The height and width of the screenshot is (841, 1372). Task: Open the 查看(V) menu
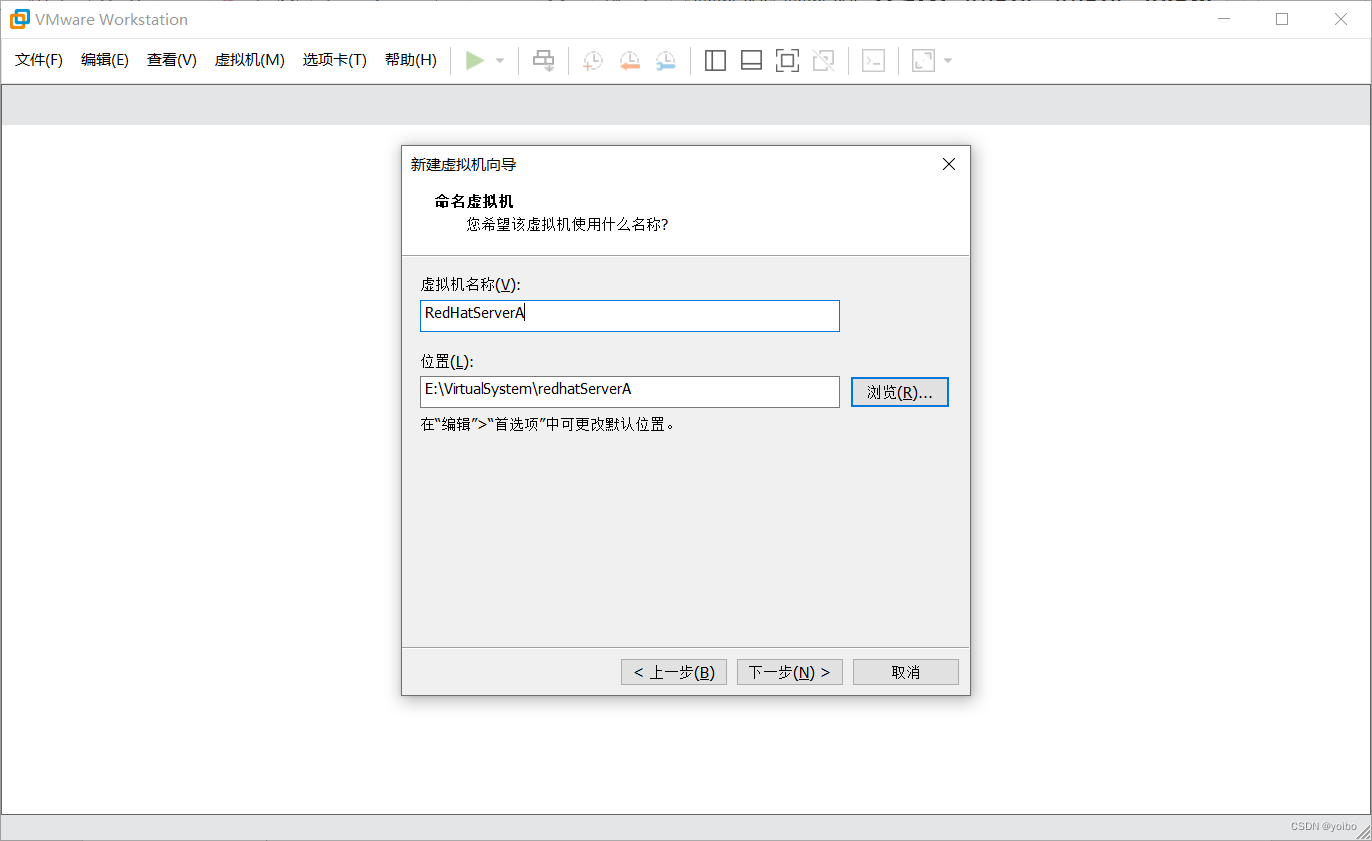tap(172, 60)
